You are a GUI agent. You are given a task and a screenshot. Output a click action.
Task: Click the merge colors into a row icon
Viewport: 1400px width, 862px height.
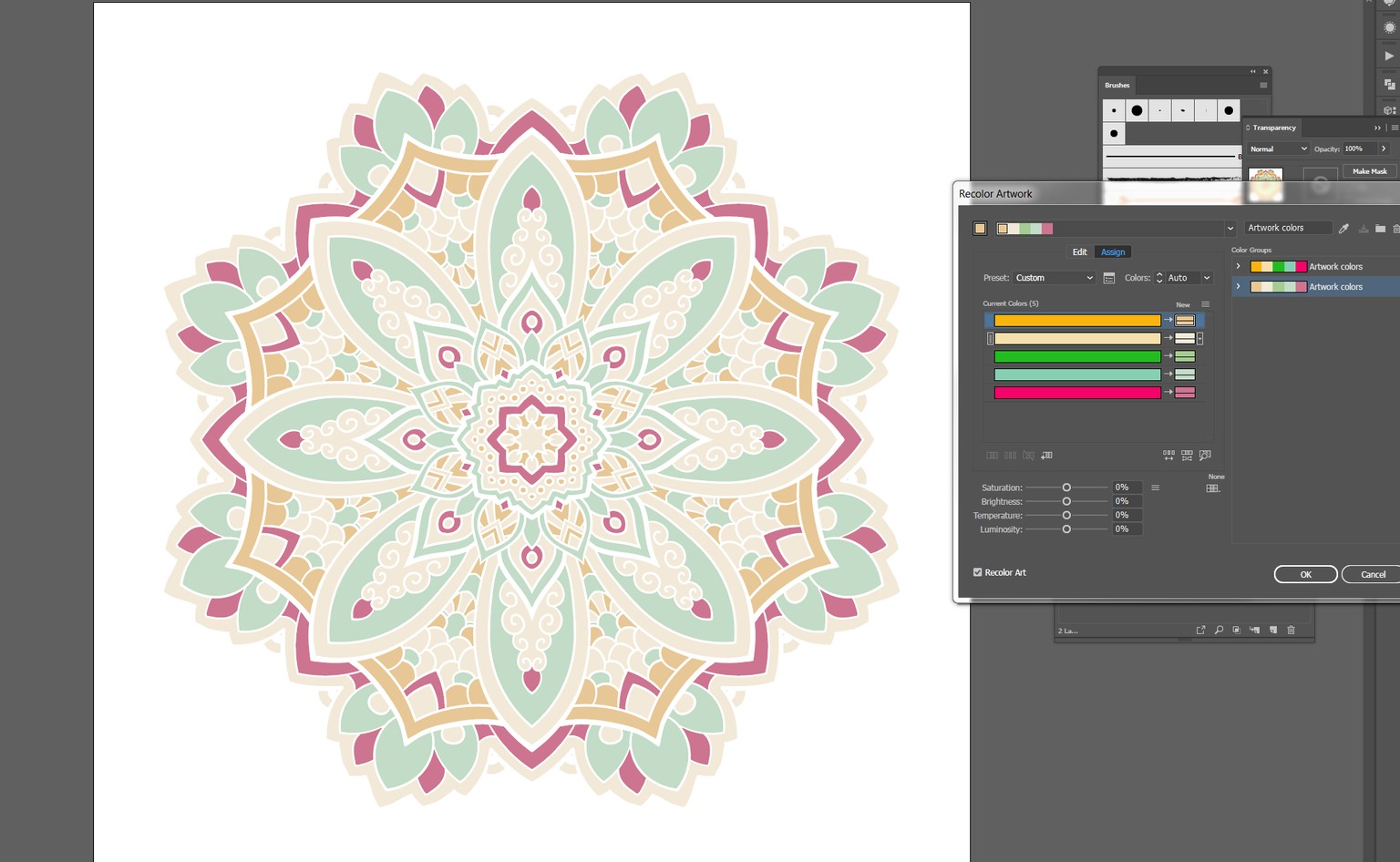(x=993, y=456)
